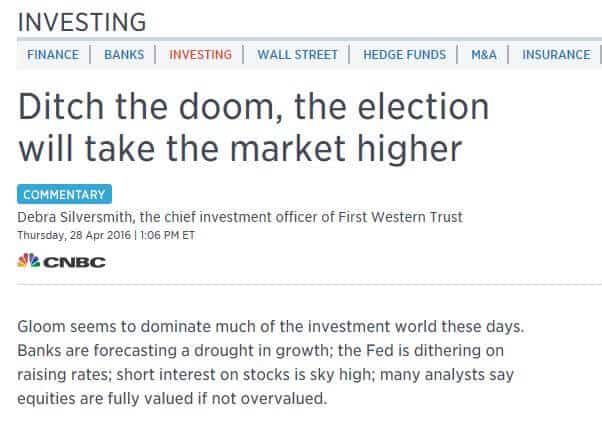The height and width of the screenshot is (424, 602).
Task: Click the blue COMMENTARY badge
Action: pyautogui.click(x=64, y=195)
